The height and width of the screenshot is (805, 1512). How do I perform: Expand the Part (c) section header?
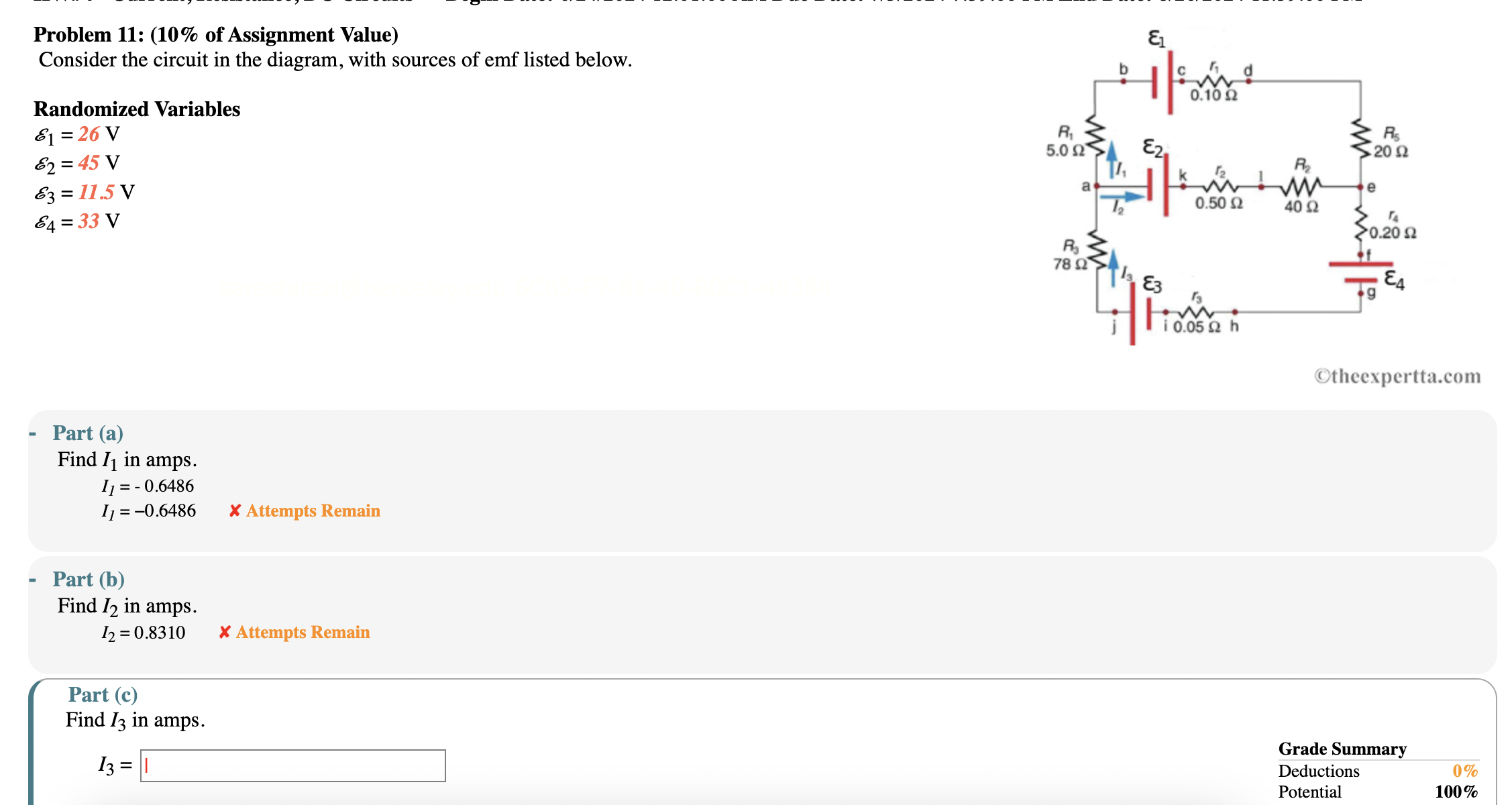pyautogui.click(x=103, y=696)
